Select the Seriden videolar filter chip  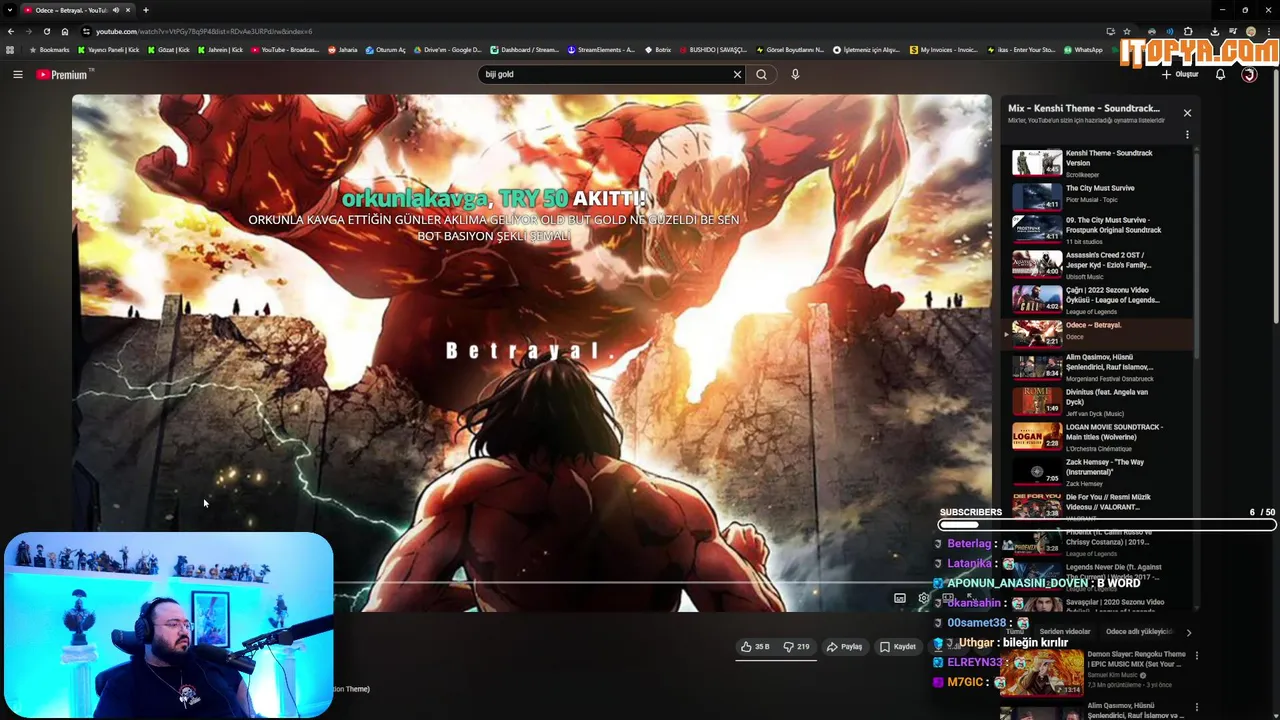coord(1065,632)
